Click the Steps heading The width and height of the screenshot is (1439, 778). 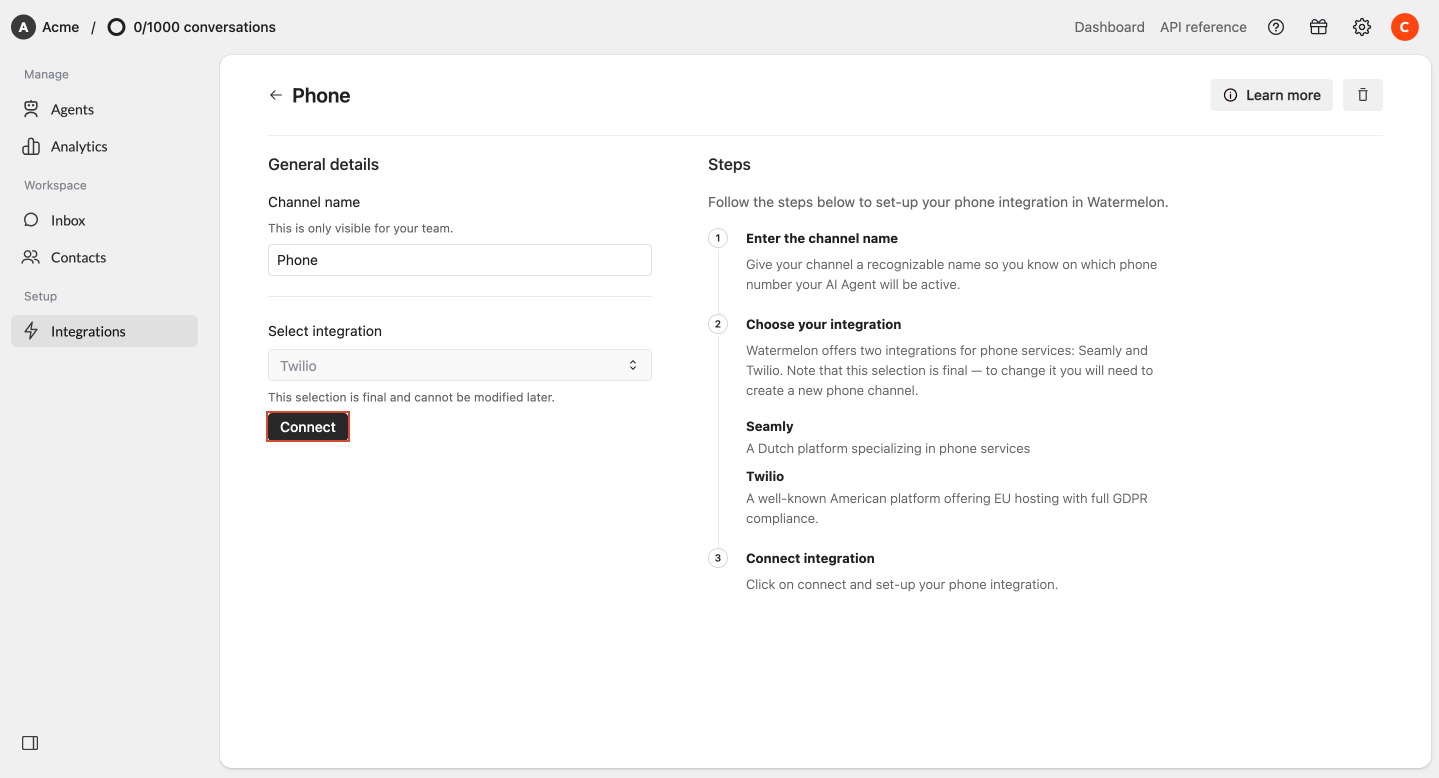coord(729,164)
